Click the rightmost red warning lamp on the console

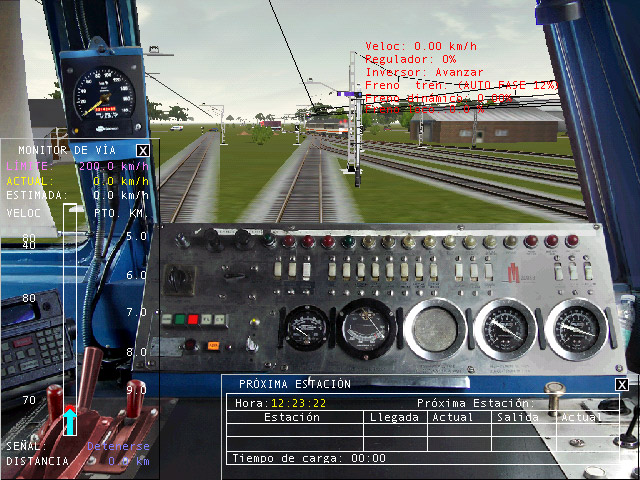click(x=571, y=241)
